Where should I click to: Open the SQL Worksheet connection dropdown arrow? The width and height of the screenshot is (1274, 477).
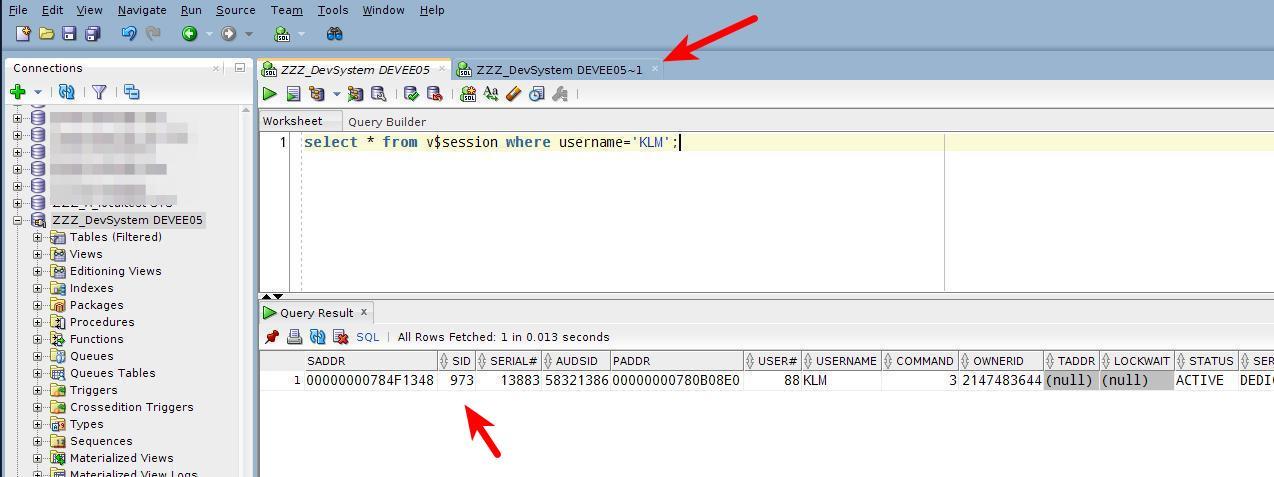[301, 35]
